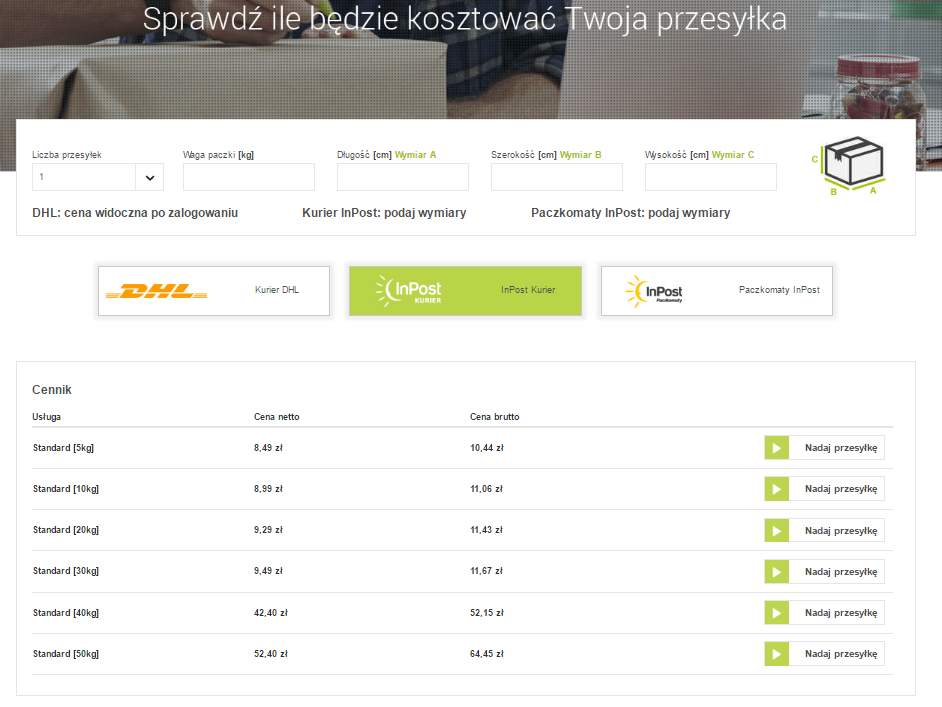Image resolution: width=942 pixels, height=707 pixels.
Task: Click the DHL logo
Action: tap(156, 291)
